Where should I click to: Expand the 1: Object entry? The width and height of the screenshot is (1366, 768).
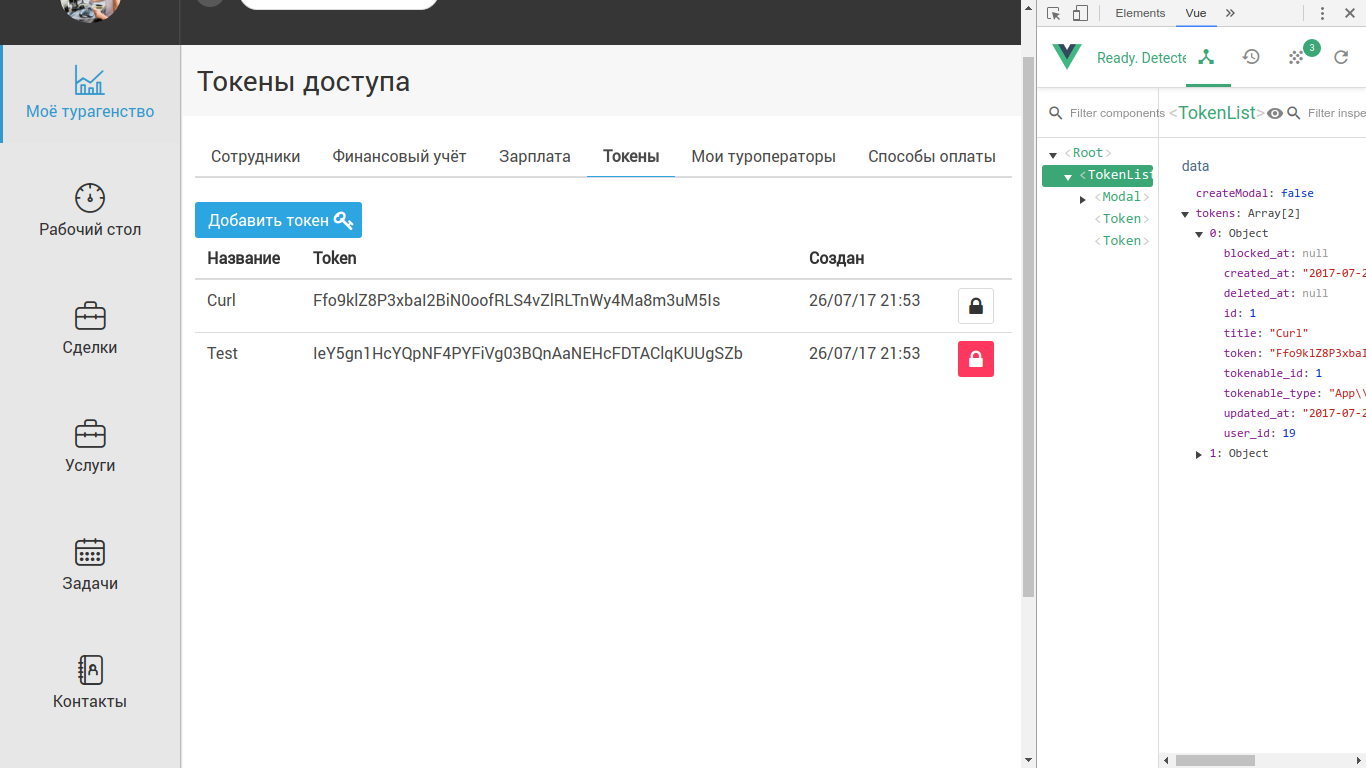1199,455
